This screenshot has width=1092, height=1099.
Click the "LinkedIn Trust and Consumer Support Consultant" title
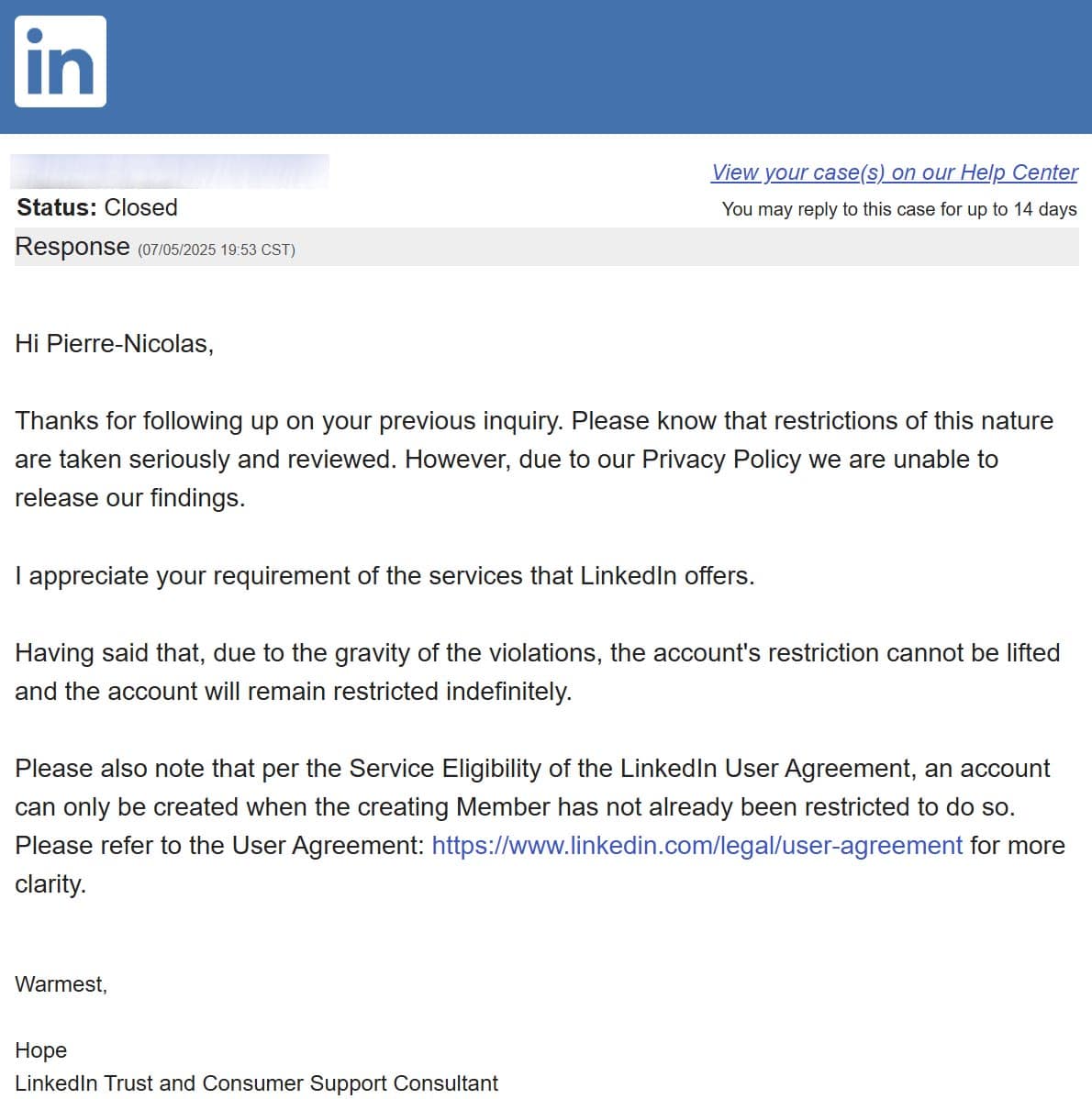(x=256, y=1083)
